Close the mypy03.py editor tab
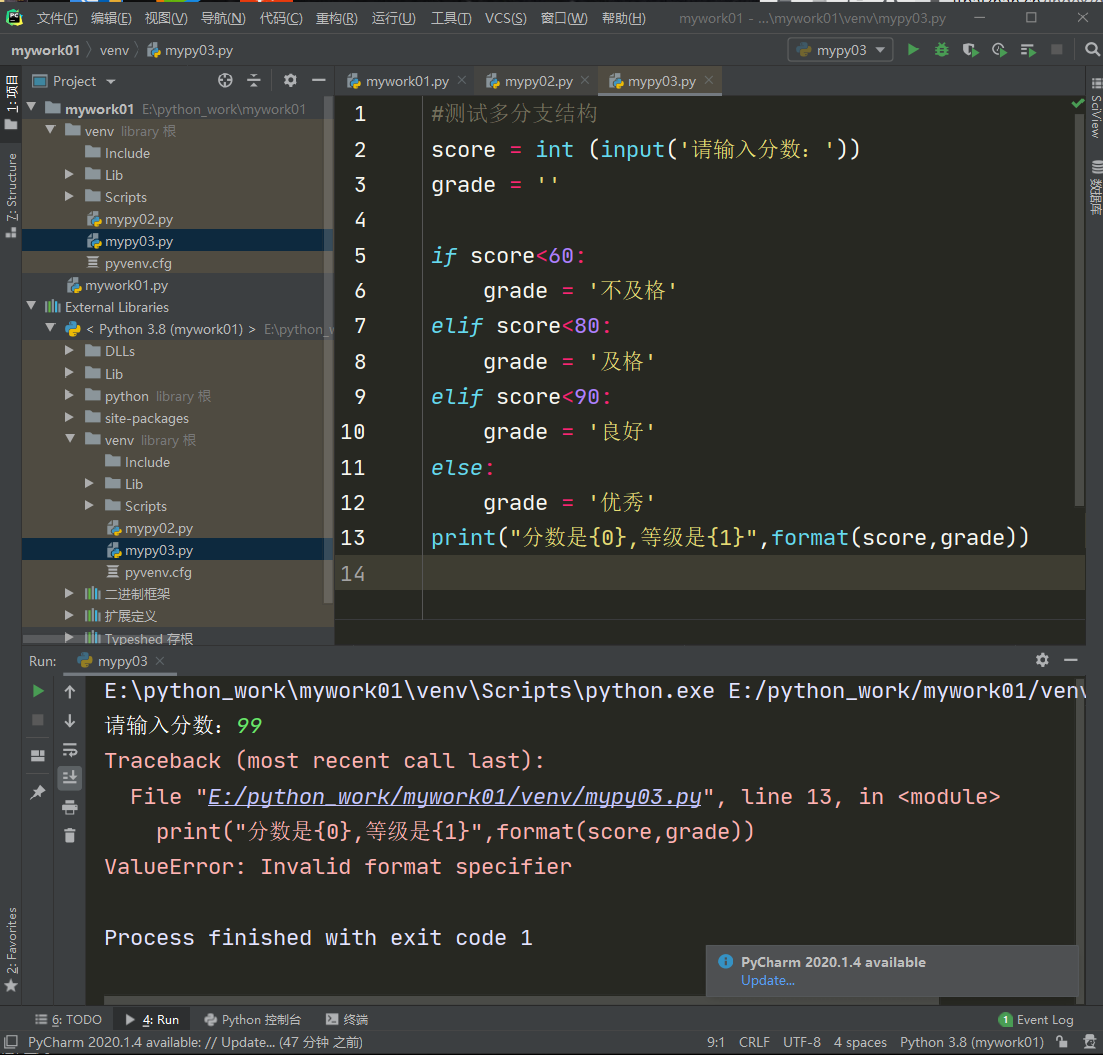Viewport: 1103px width, 1055px height. [x=709, y=80]
